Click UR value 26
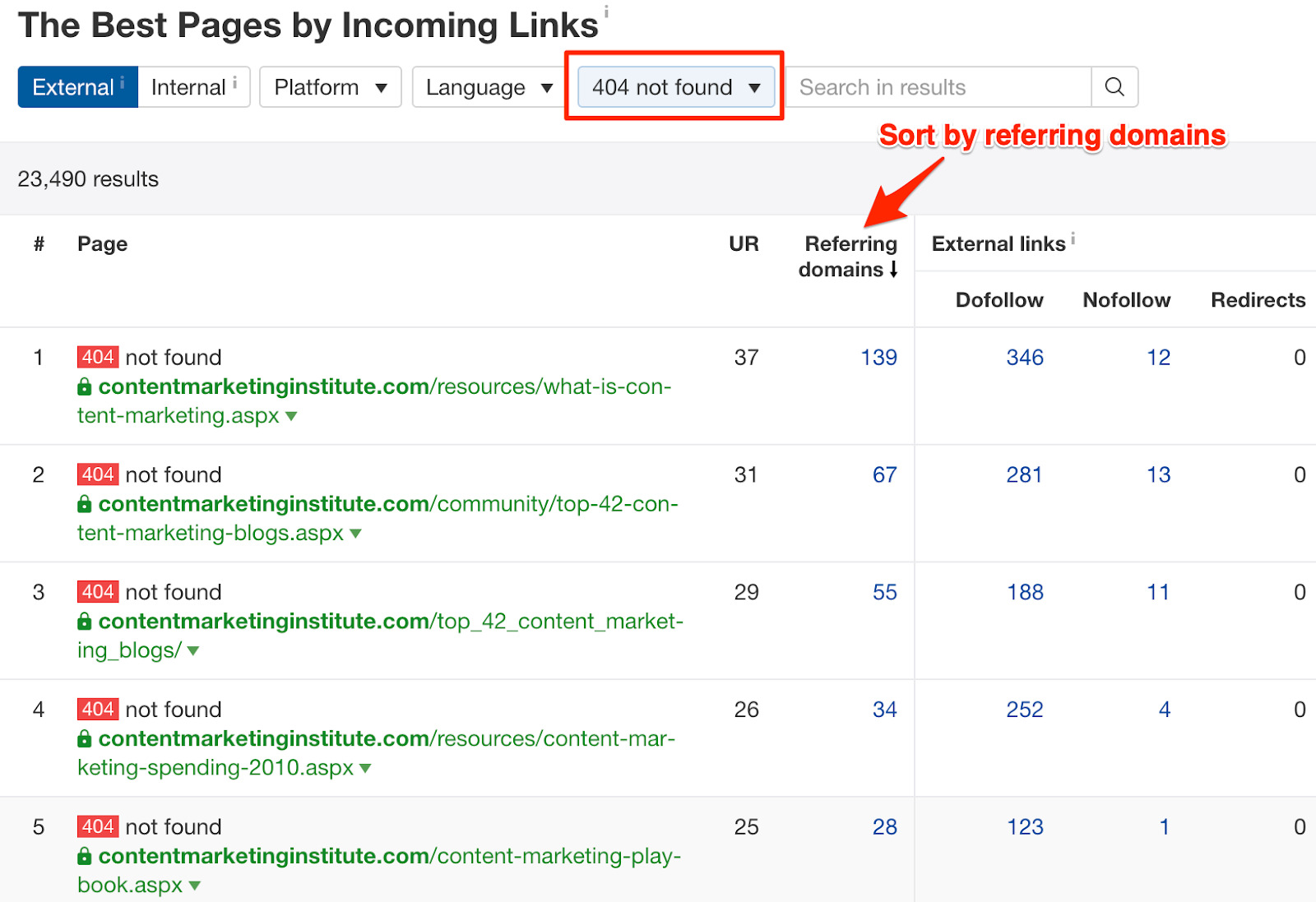Screen dimensions: 1316x902 (x=746, y=710)
